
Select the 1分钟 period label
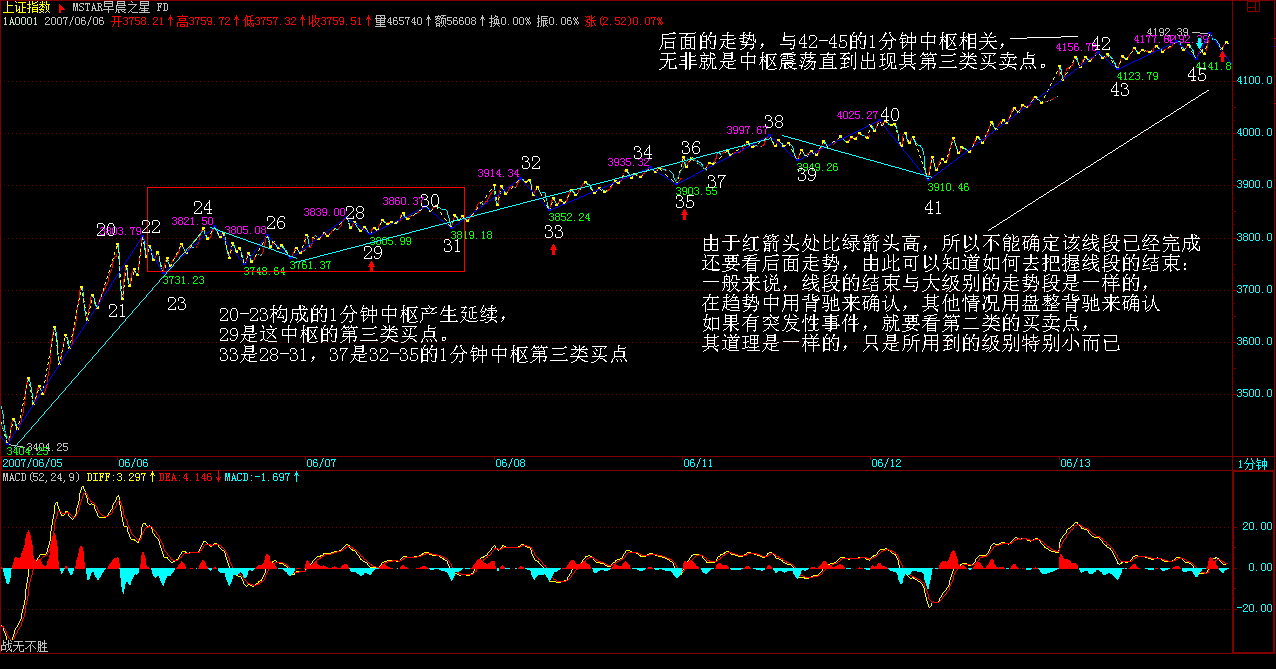coord(1252,464)
